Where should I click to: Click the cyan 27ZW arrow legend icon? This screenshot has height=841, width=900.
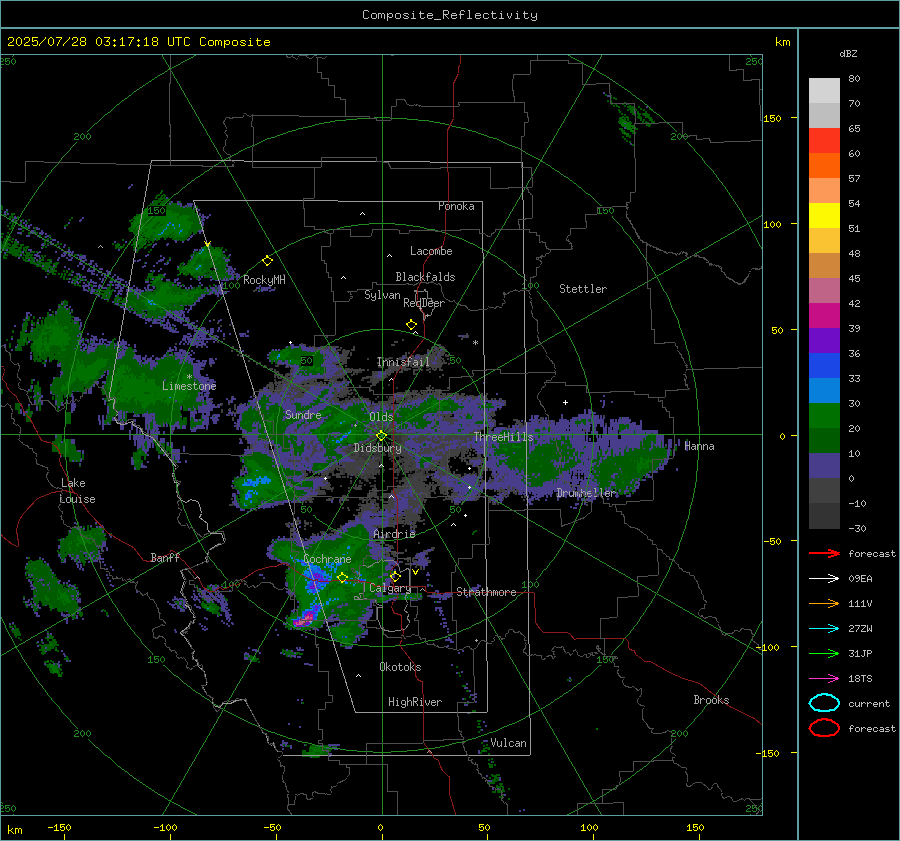[824, 629]
